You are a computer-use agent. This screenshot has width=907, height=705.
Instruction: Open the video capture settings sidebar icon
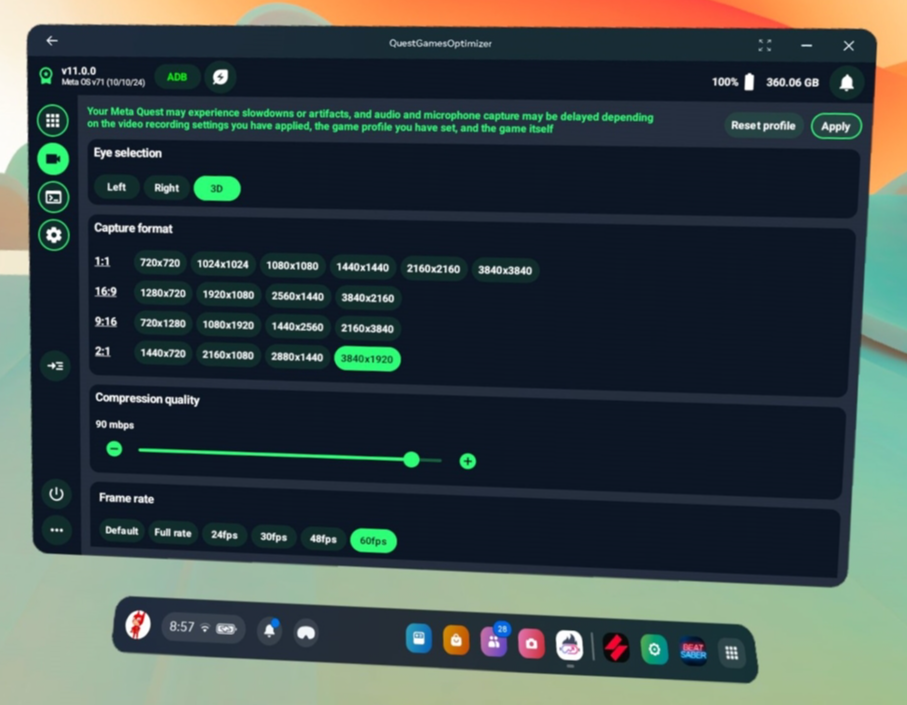coord(53,159)
